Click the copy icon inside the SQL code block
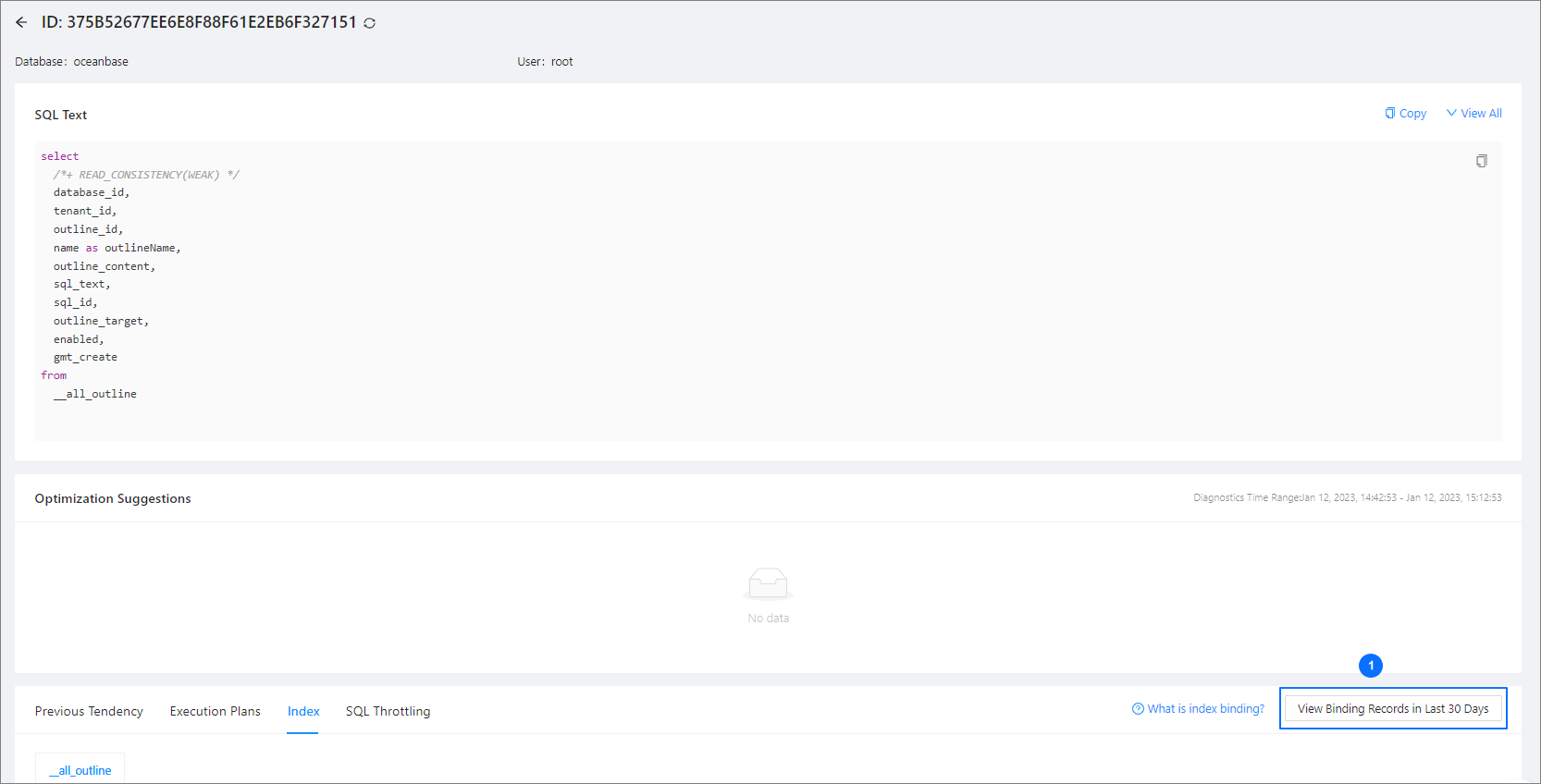Image resolution: width=1541 pixels, height=784 pixels. (x=1481, y=161)
